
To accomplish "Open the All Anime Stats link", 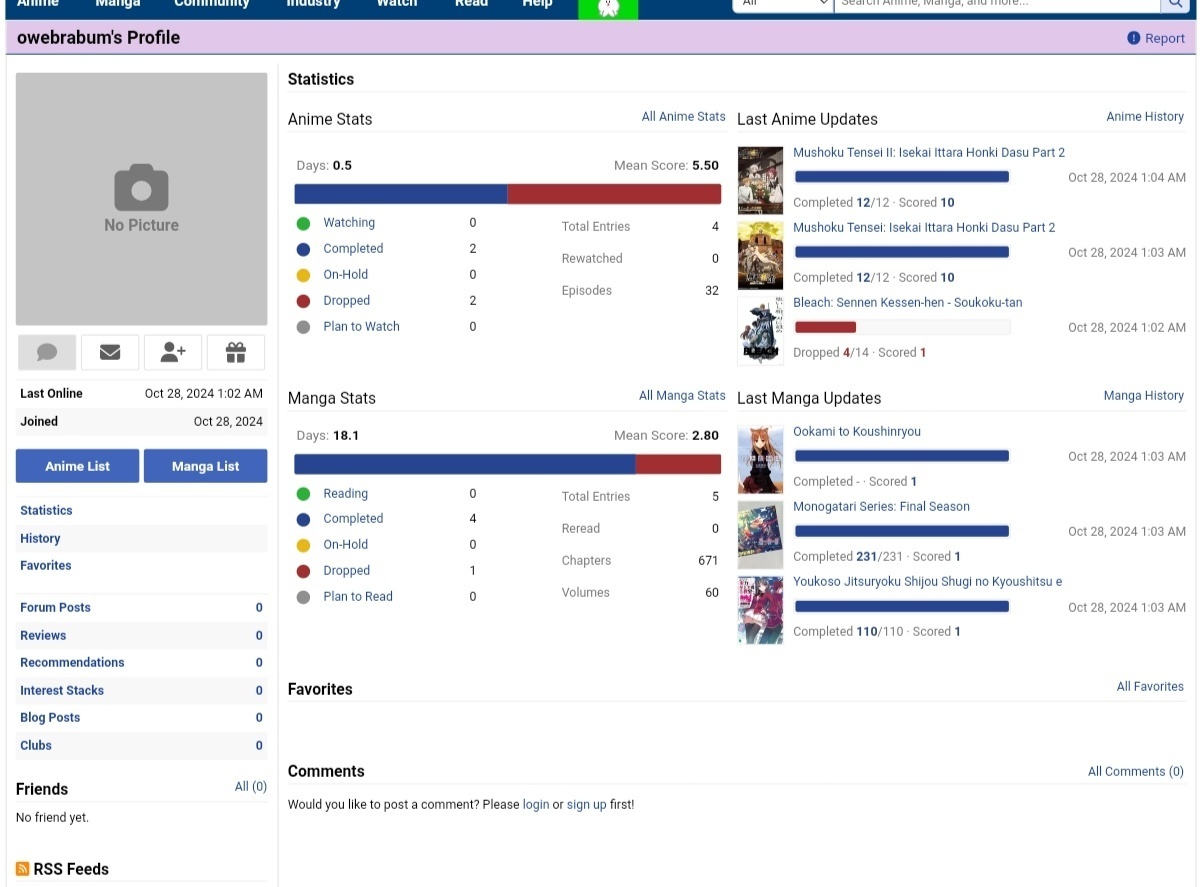I will tap(683, 117).
